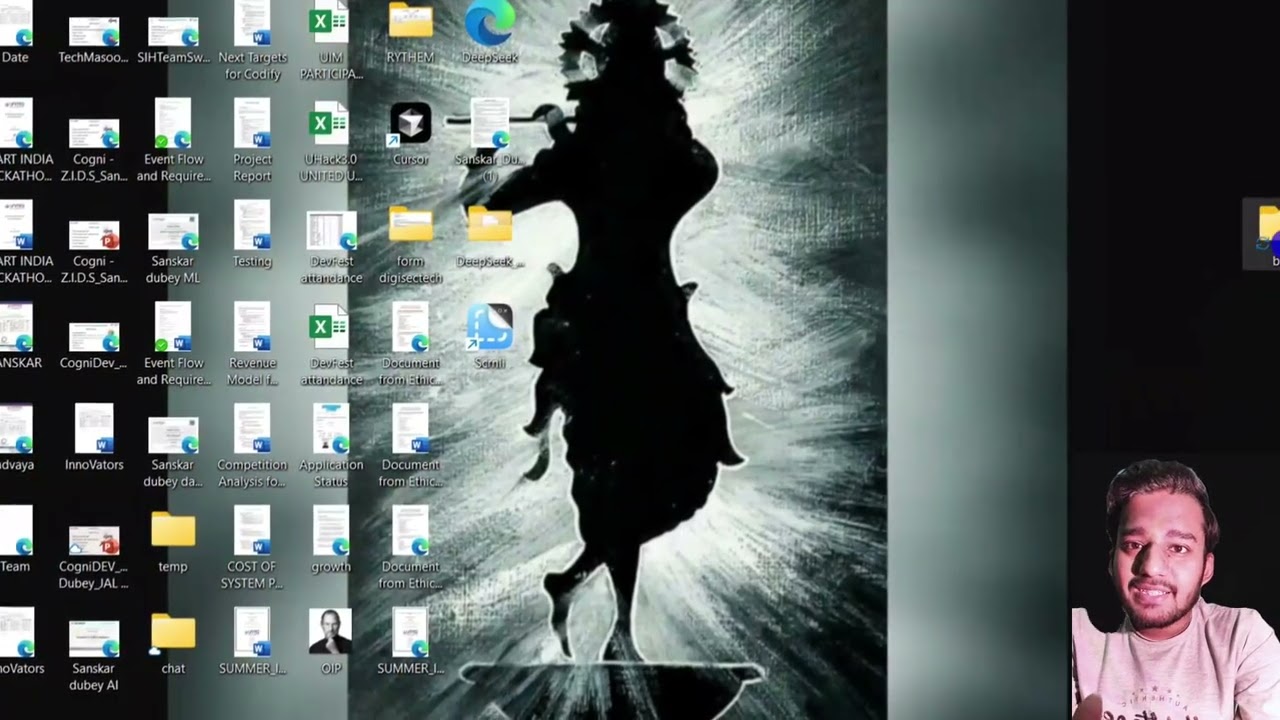Screen dimensions: 1280x720
Task: Open the Testing Word document
Action: (252, 228)
